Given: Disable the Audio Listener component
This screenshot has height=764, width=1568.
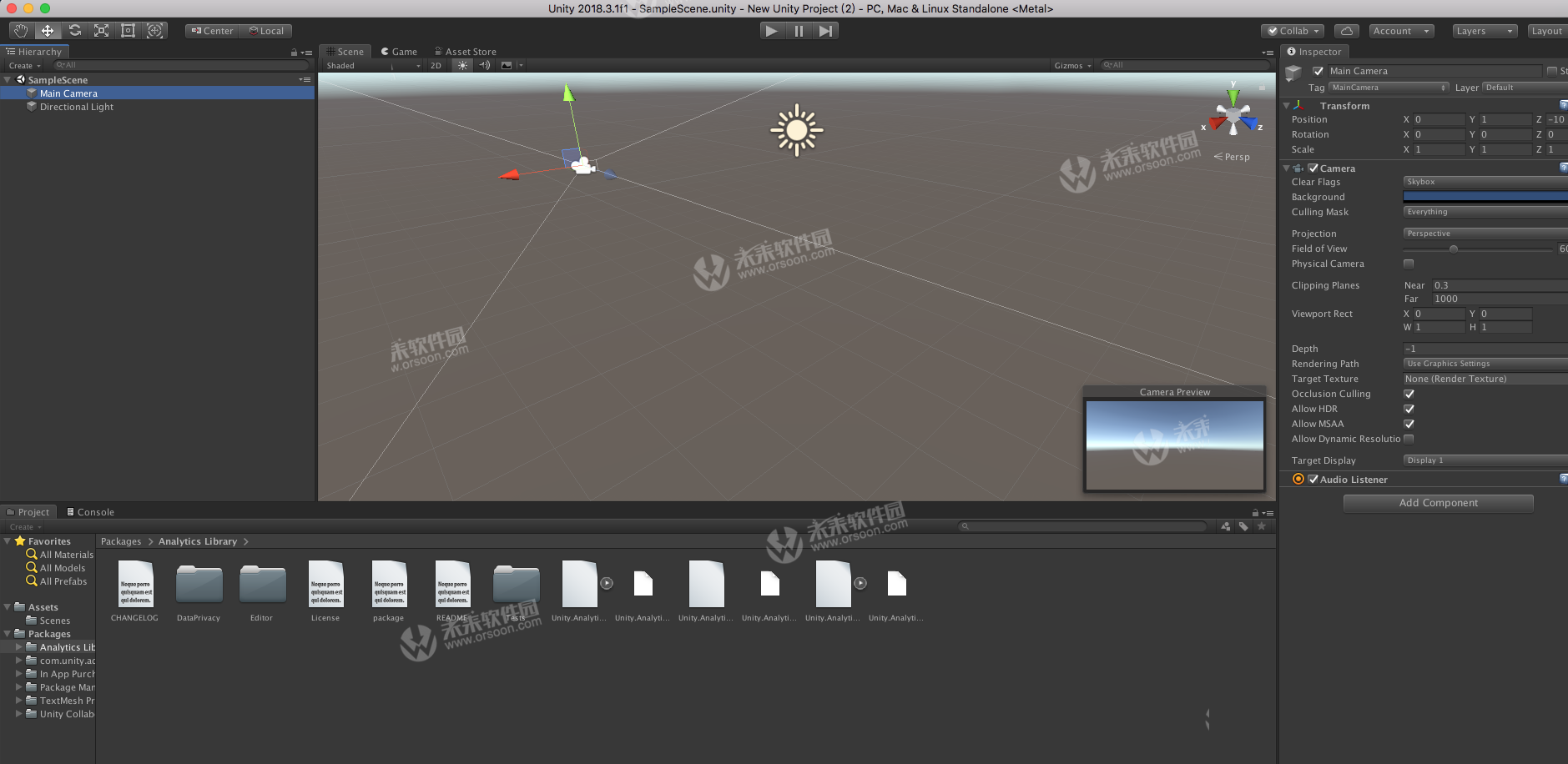Looking at the screenshot, I should point(1313,479).
